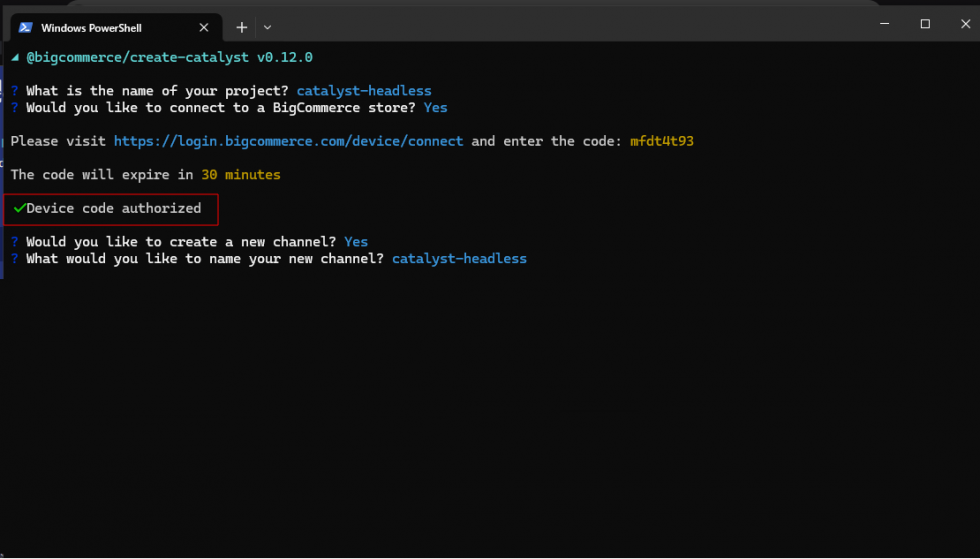Close the Windows PowerShell tab
Image resolution: width=980 pixels, height=559 pixels.
click(204, 28)
